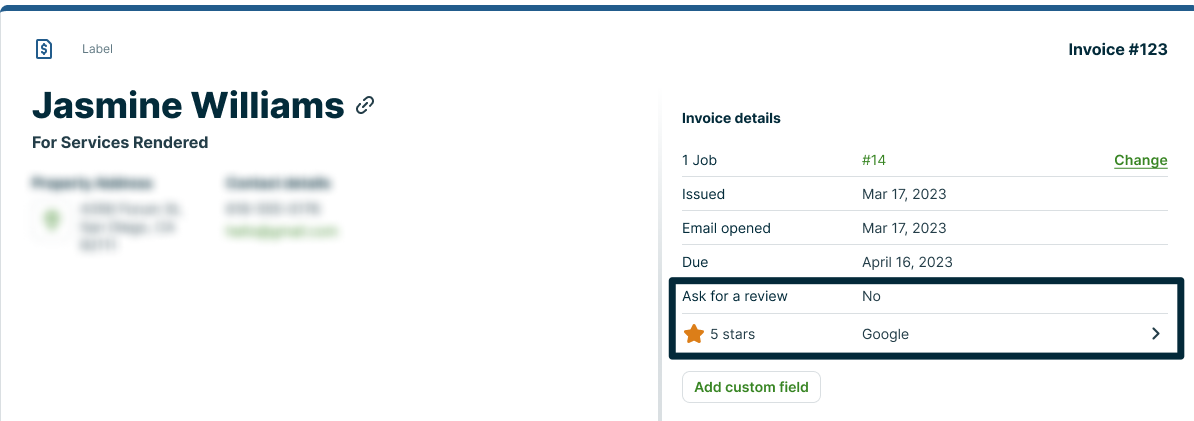Viewport: 1194px width, 421px height.
Task: Click the Email opened date value
Action: tap(903, 228)
